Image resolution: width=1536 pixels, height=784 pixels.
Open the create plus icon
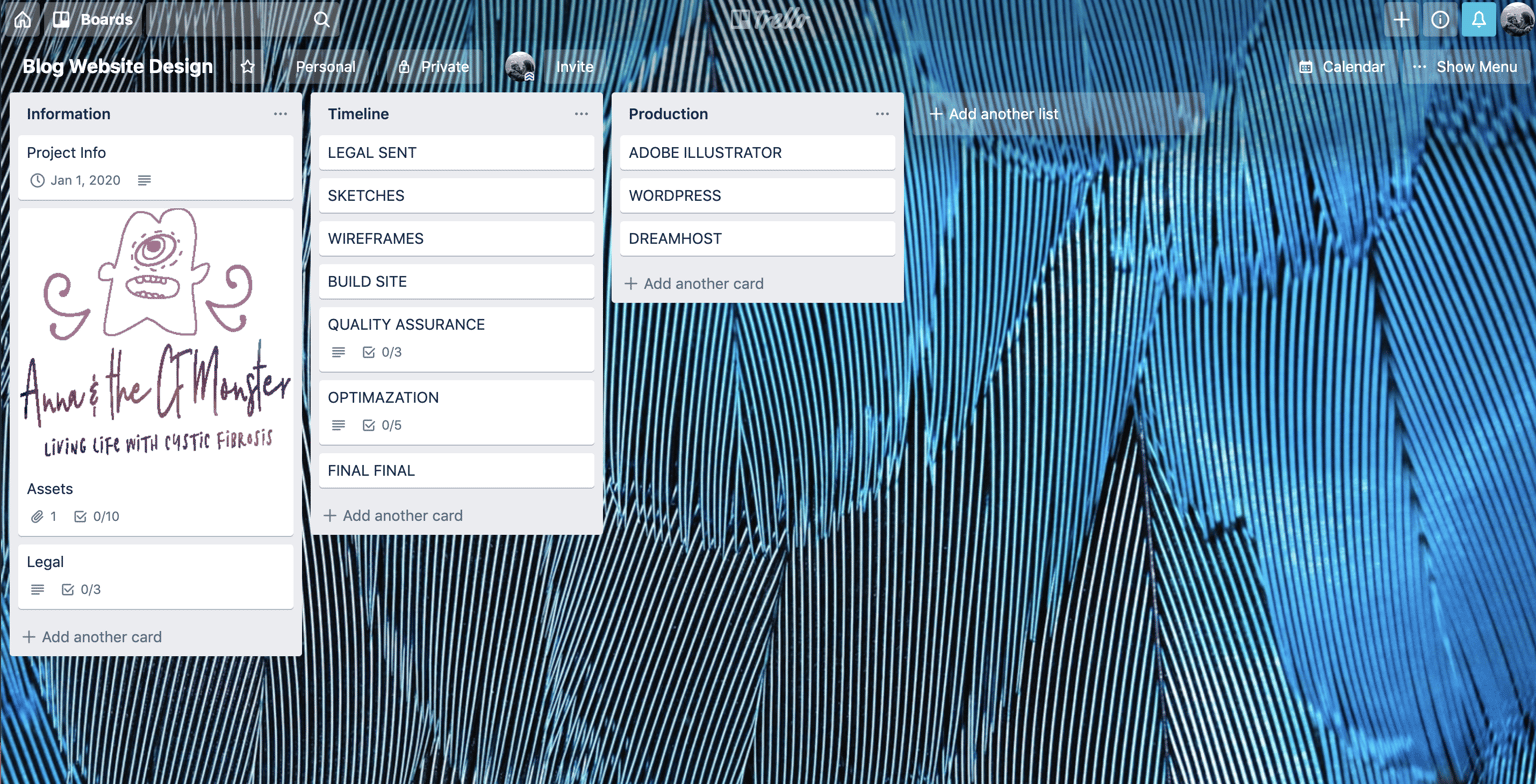pos(1401,19)
